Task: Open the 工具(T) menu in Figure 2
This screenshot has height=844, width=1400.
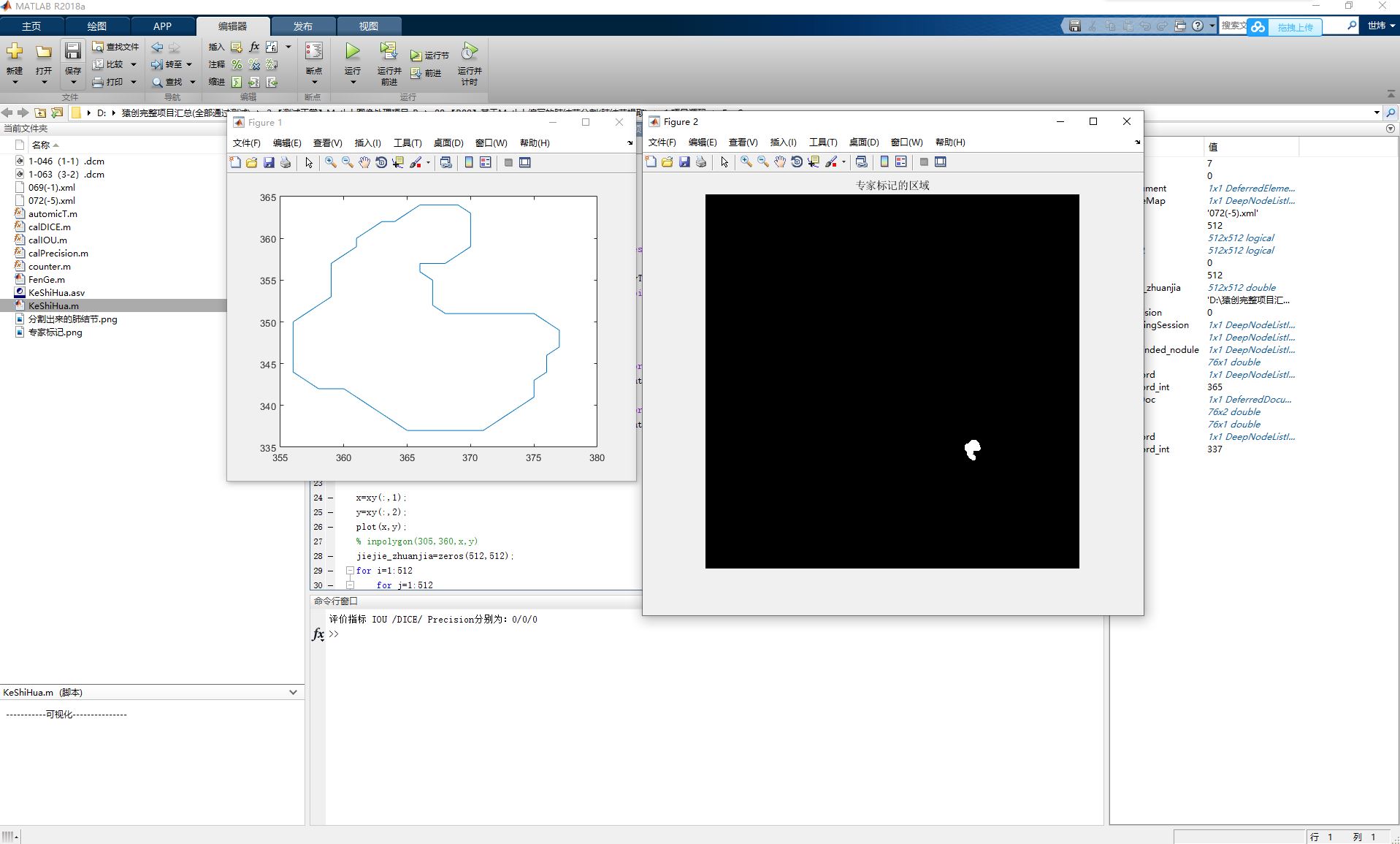Action: 823,142
